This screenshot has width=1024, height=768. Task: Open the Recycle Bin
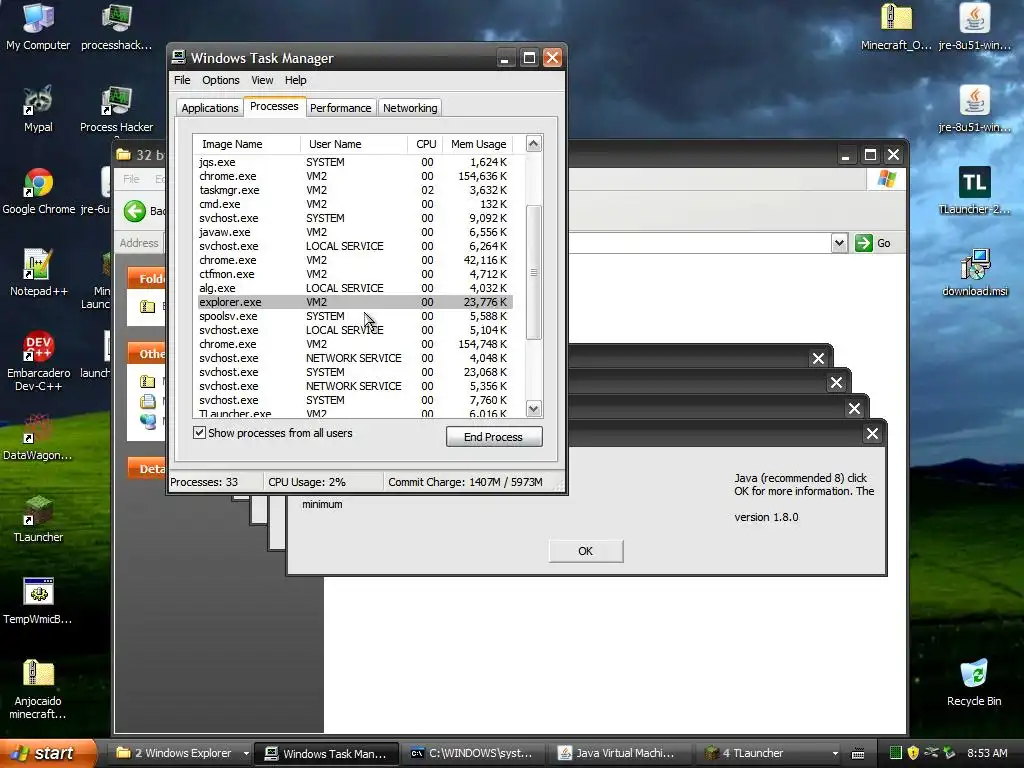[x=974, y=683]
